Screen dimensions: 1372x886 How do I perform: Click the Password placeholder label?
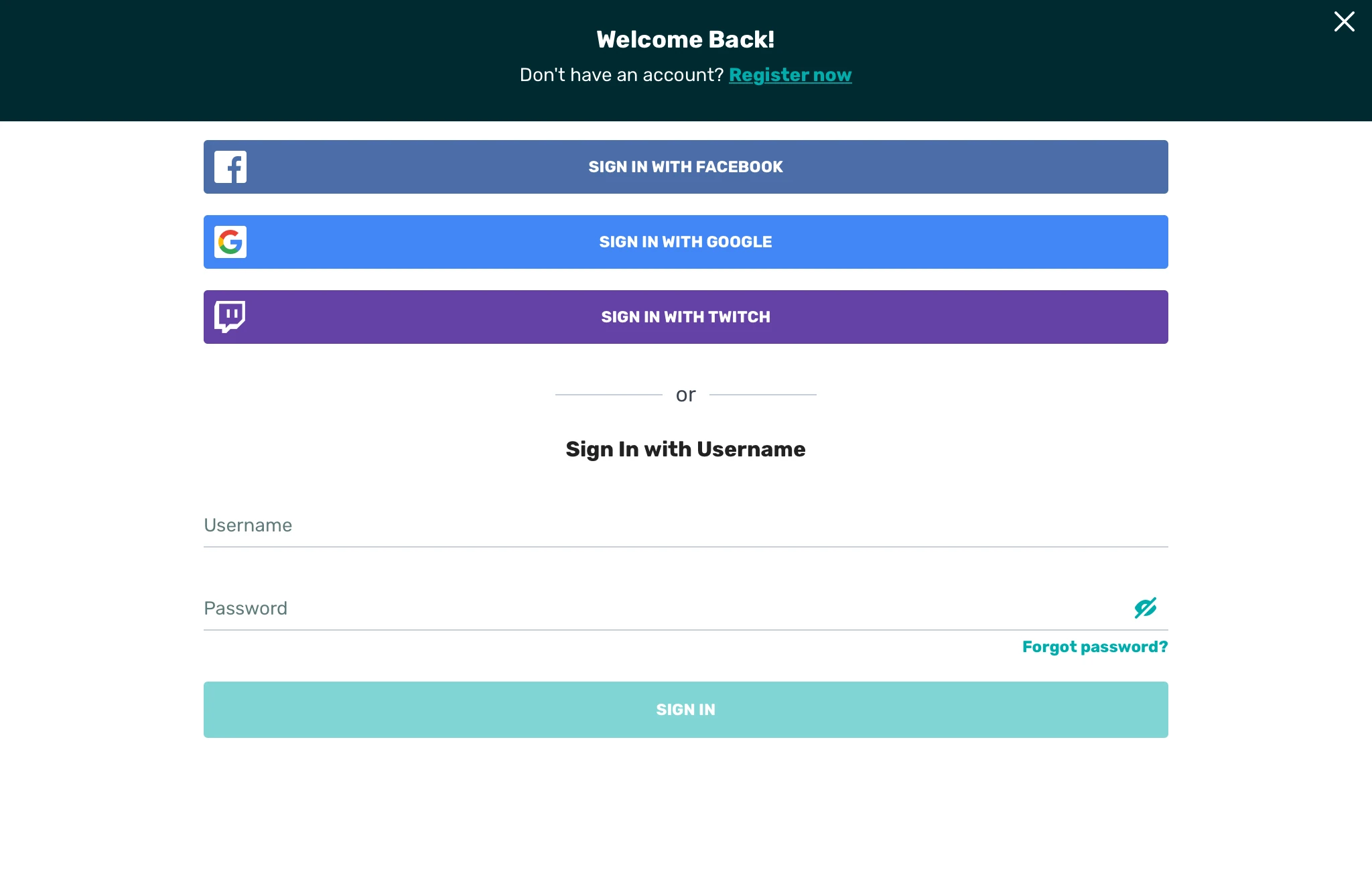[x=245, y=609]
